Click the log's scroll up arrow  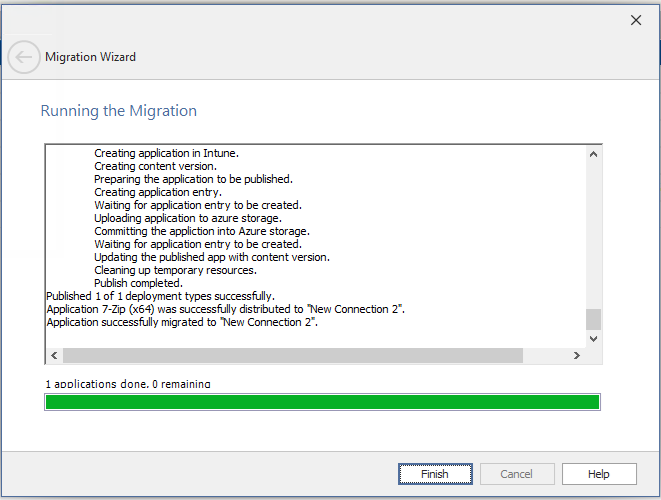pyautogui.click(x=593, y=154)
